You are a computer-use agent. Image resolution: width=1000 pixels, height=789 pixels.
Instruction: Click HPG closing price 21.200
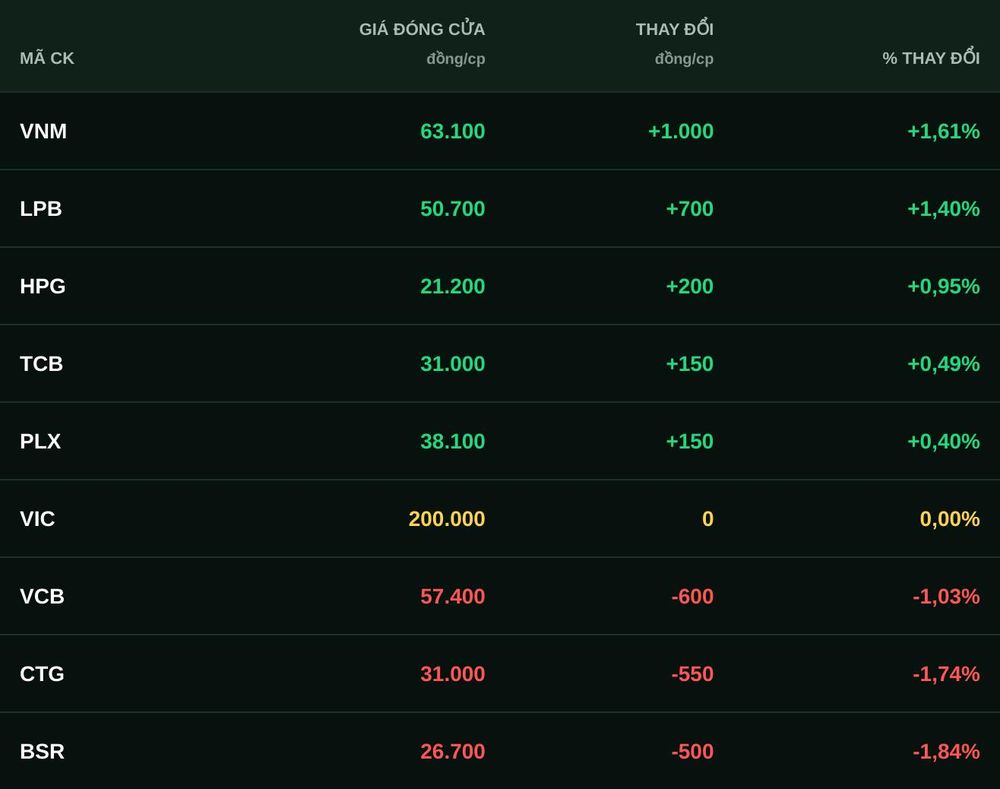(453, 286)
